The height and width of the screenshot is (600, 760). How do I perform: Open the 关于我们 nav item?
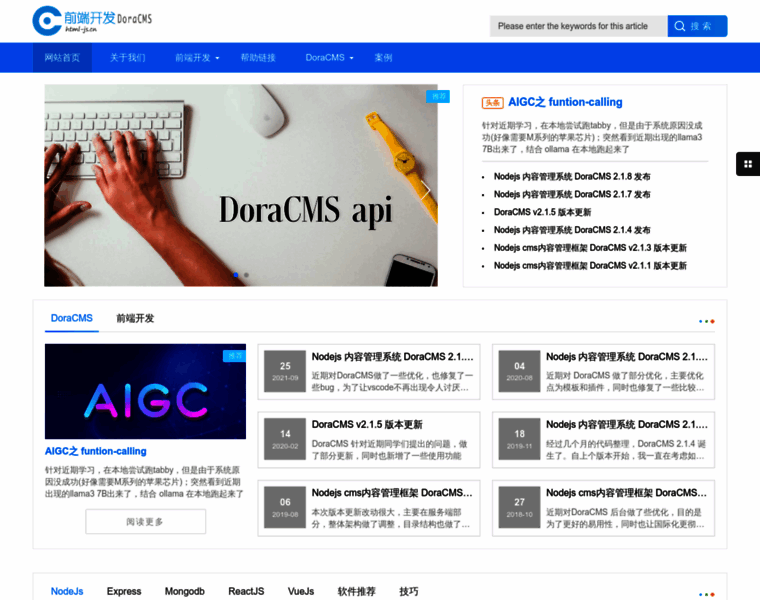(x=127, y=58)
